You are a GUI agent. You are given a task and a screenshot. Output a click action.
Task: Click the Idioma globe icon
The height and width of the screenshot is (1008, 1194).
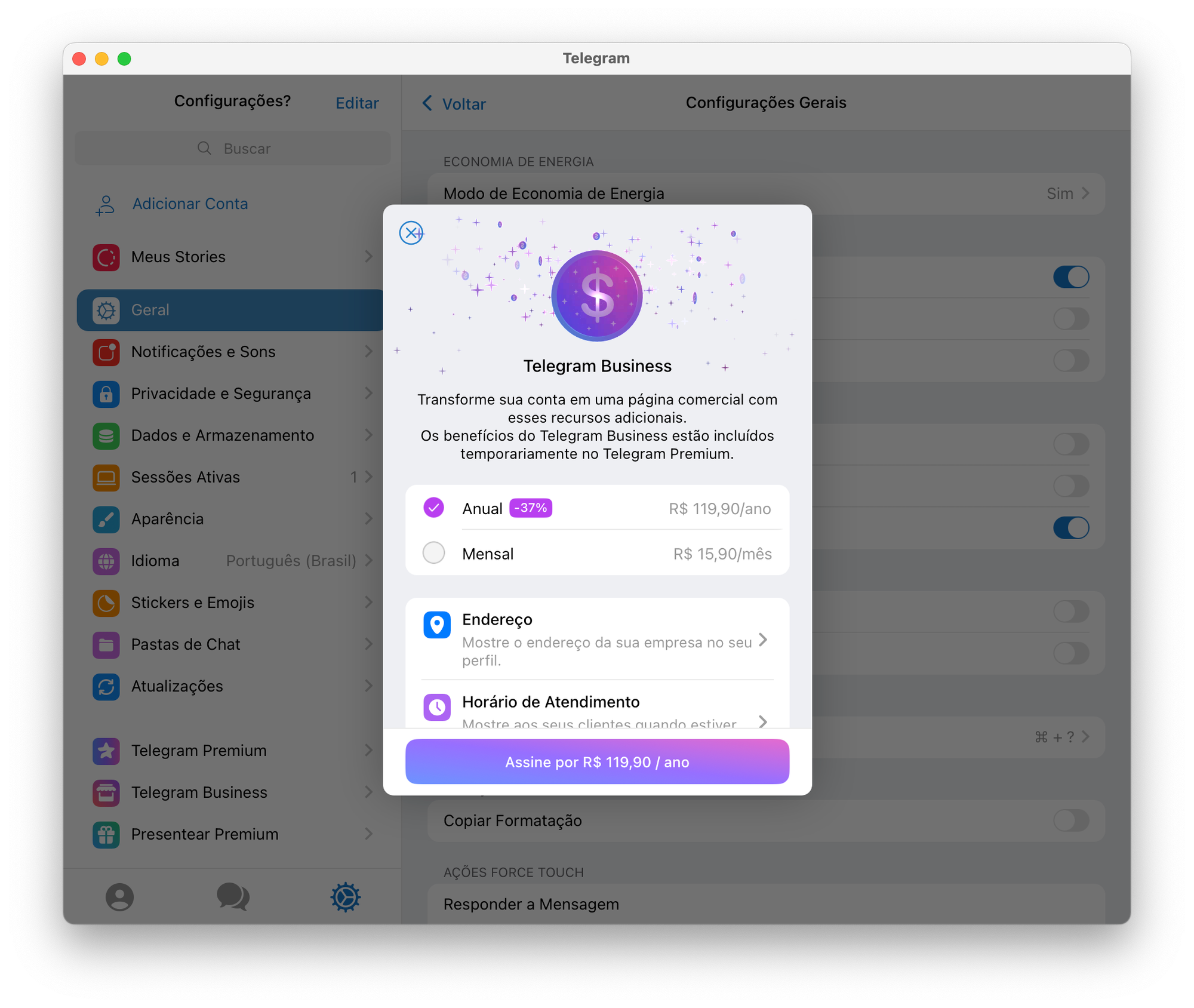[106, 561]
